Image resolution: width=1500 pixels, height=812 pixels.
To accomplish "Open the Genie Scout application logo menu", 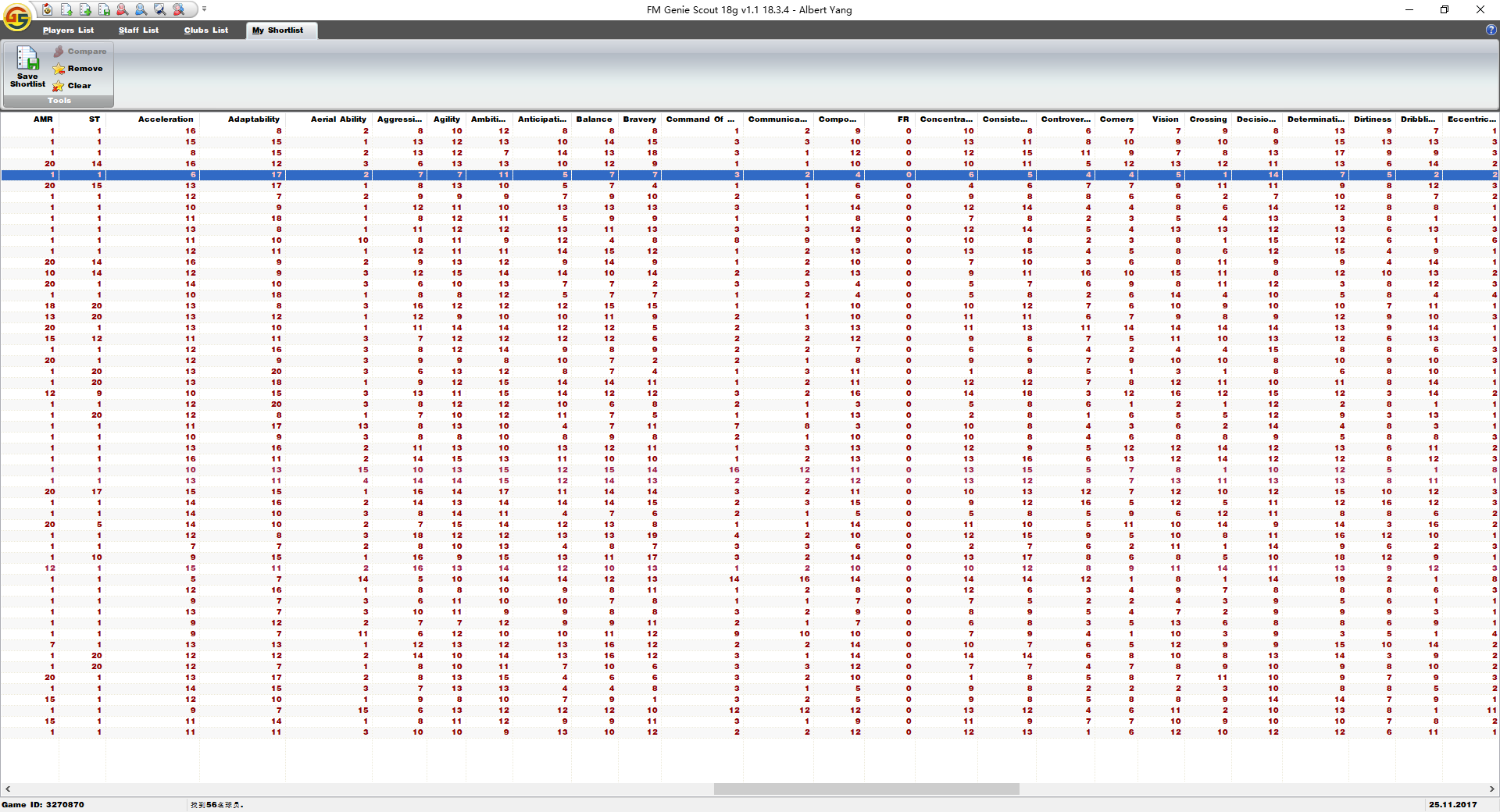I will pos(17,16).
